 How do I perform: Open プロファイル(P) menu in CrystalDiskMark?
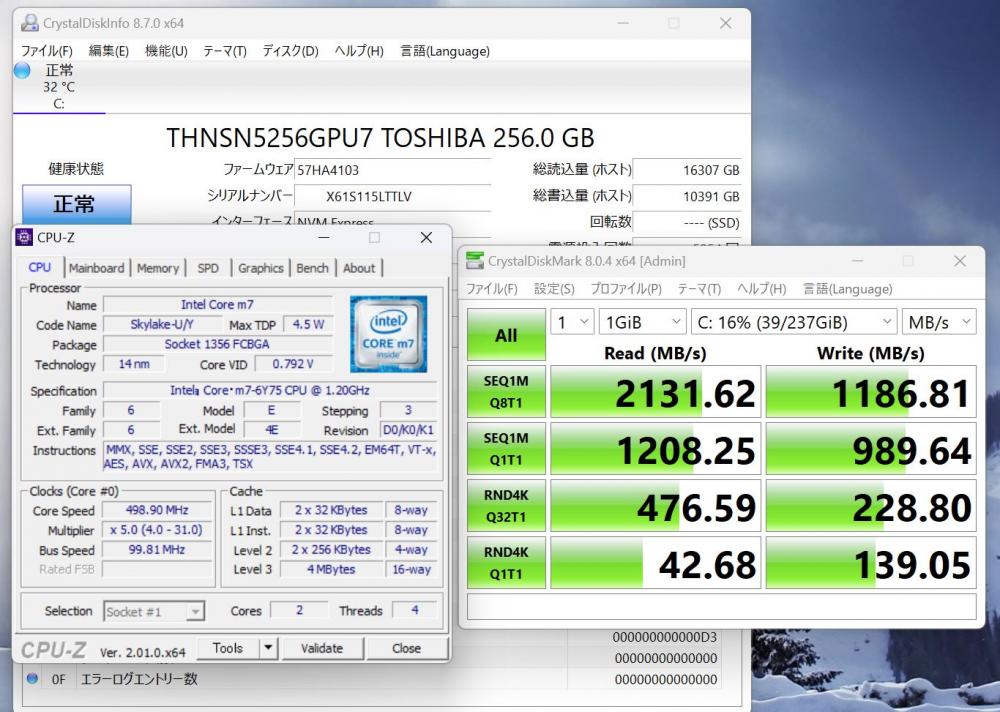point(626,289)
